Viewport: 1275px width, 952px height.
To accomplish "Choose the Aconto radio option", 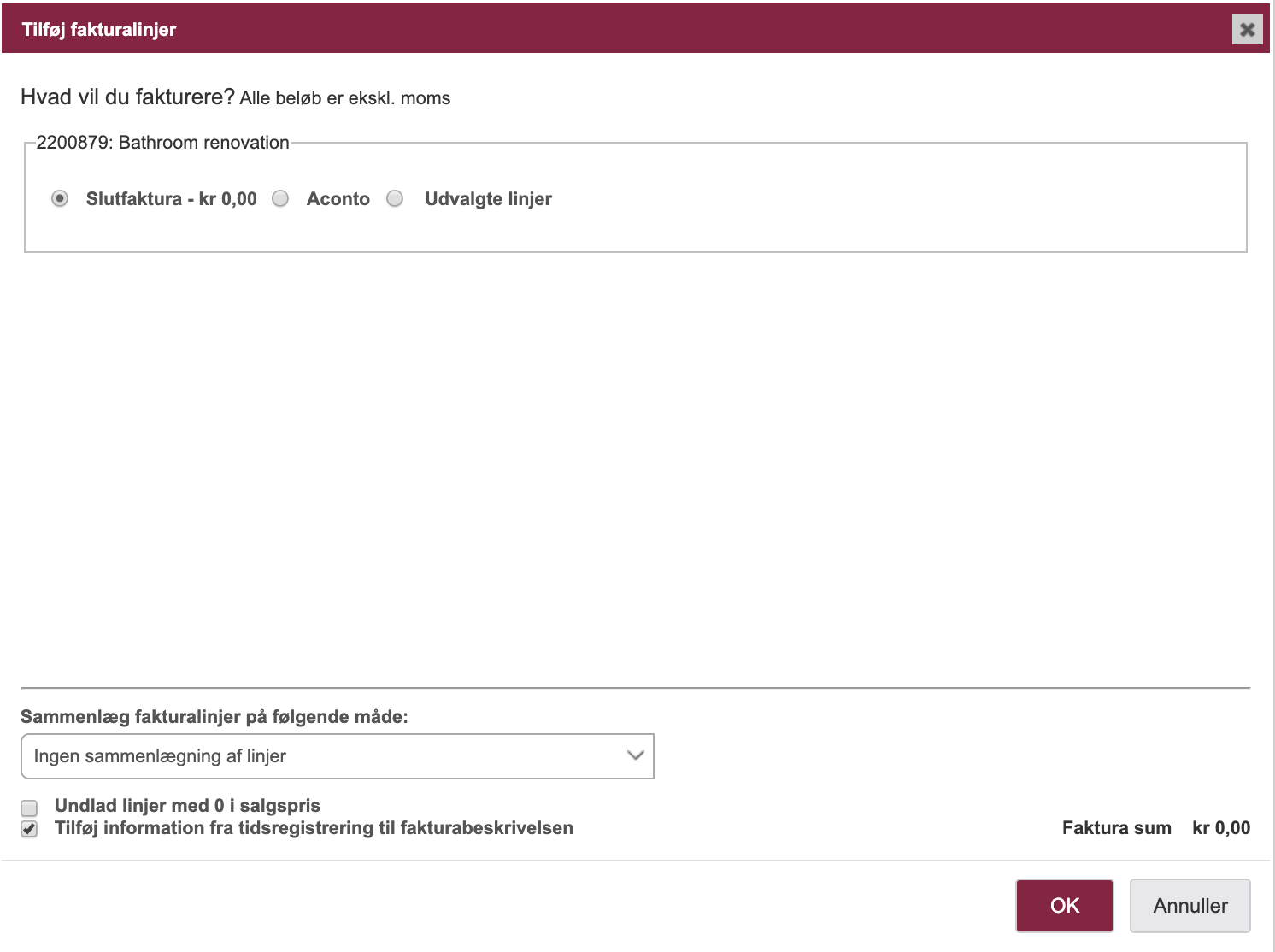I will pyautogui.click(x=280, y=198).
